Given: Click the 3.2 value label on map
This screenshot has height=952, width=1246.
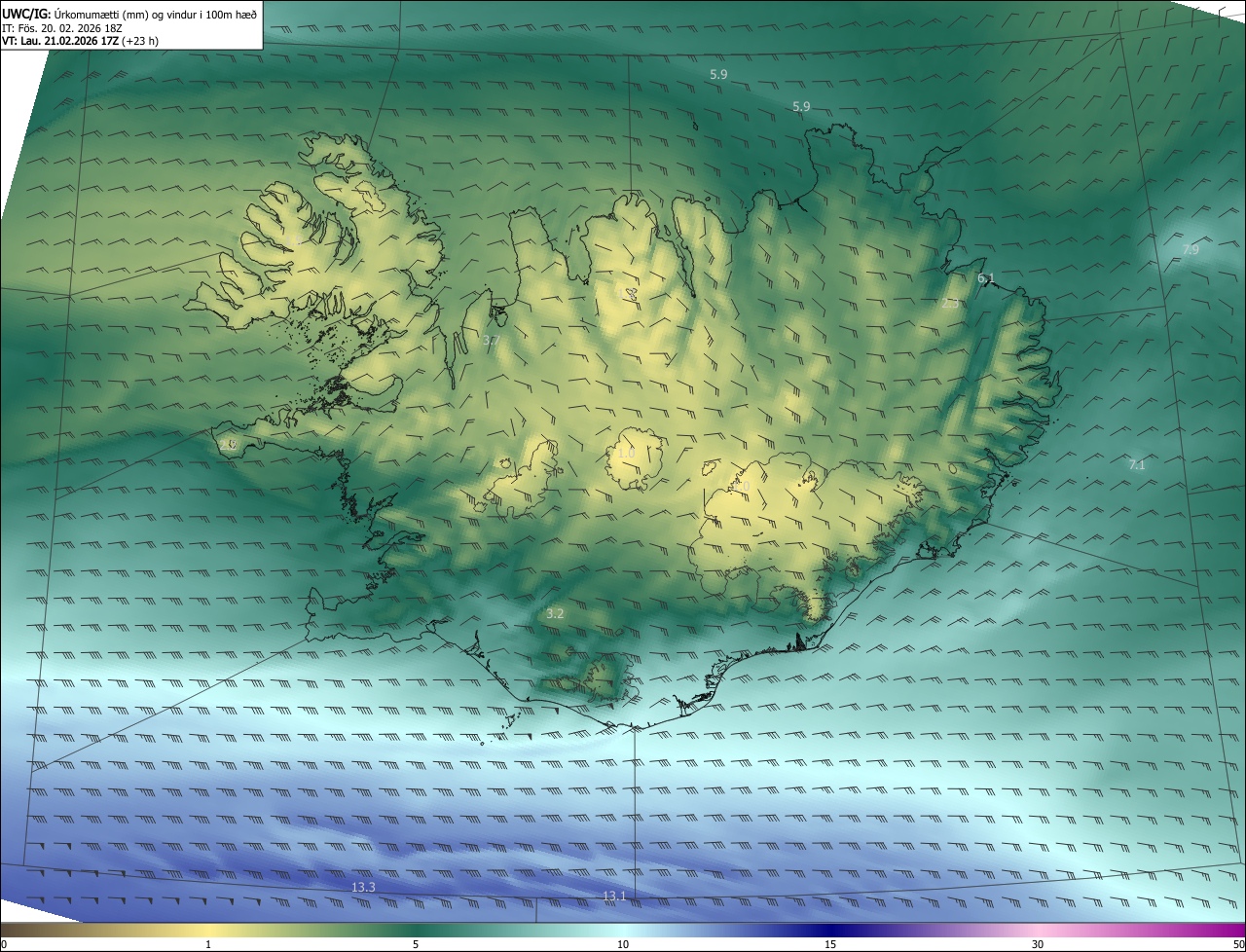Looking at the screenshot, I should pyautogui.click(x=555, y=614).
